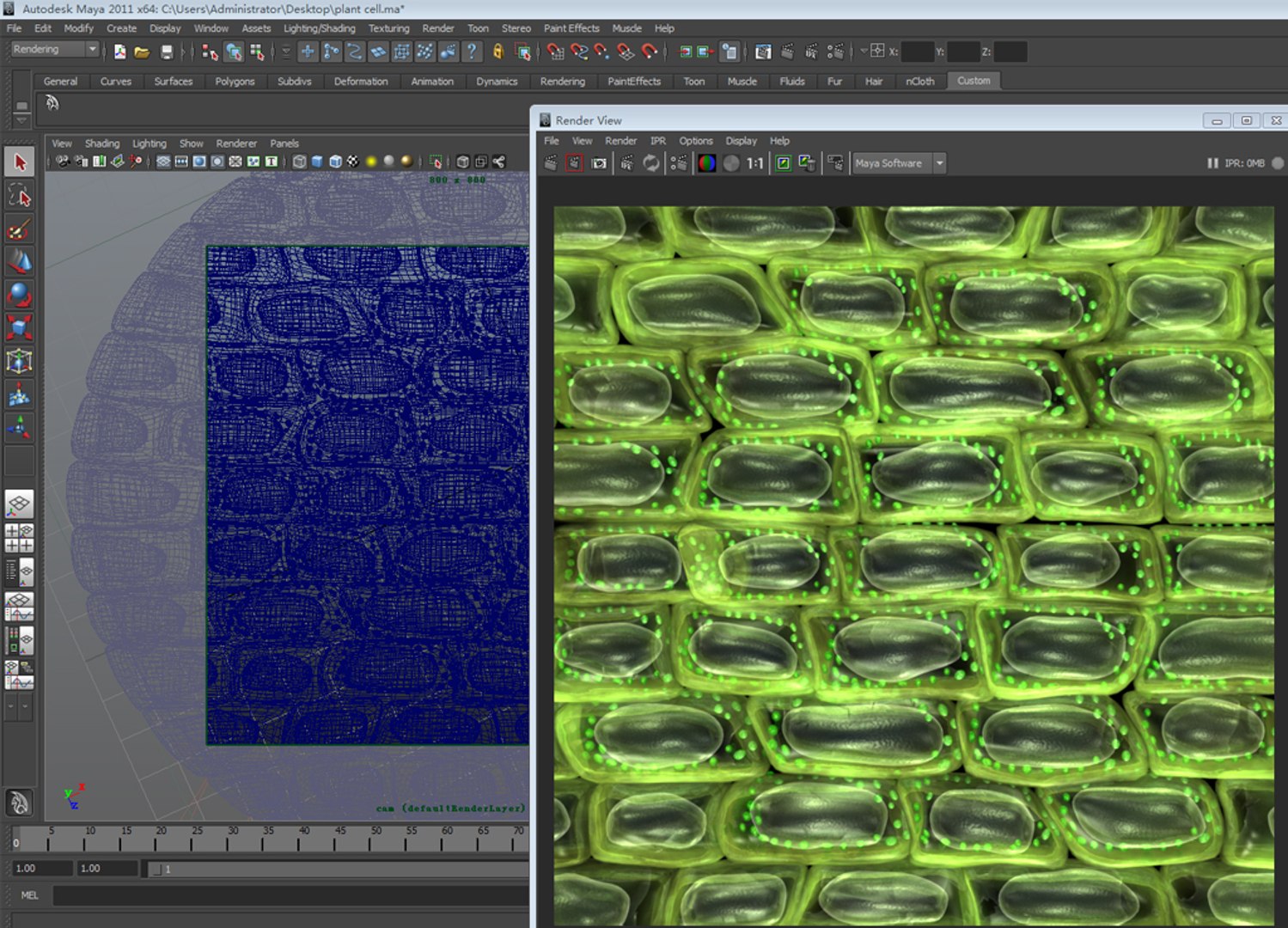Viewport: 1288px width, 928px height.
Task: Click Render Region icon in Render View
Action: pos(574,162)
